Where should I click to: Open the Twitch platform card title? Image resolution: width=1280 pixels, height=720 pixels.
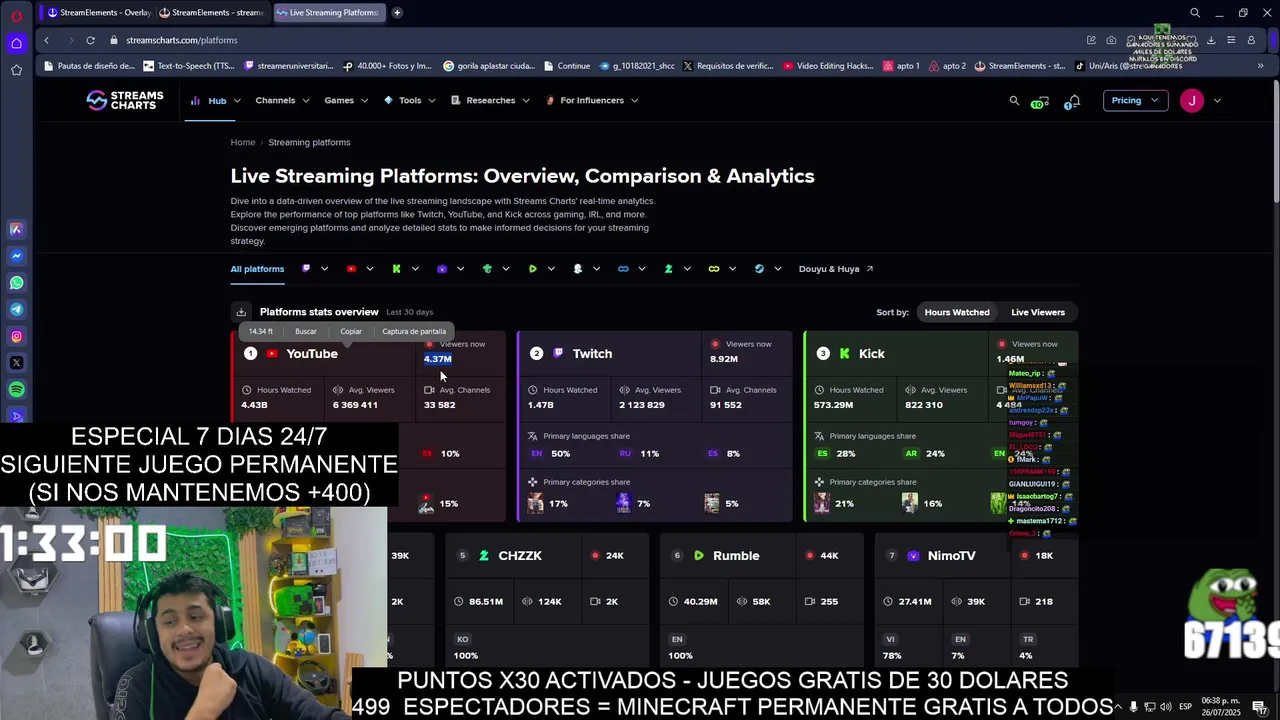click(x=592, y=354)
